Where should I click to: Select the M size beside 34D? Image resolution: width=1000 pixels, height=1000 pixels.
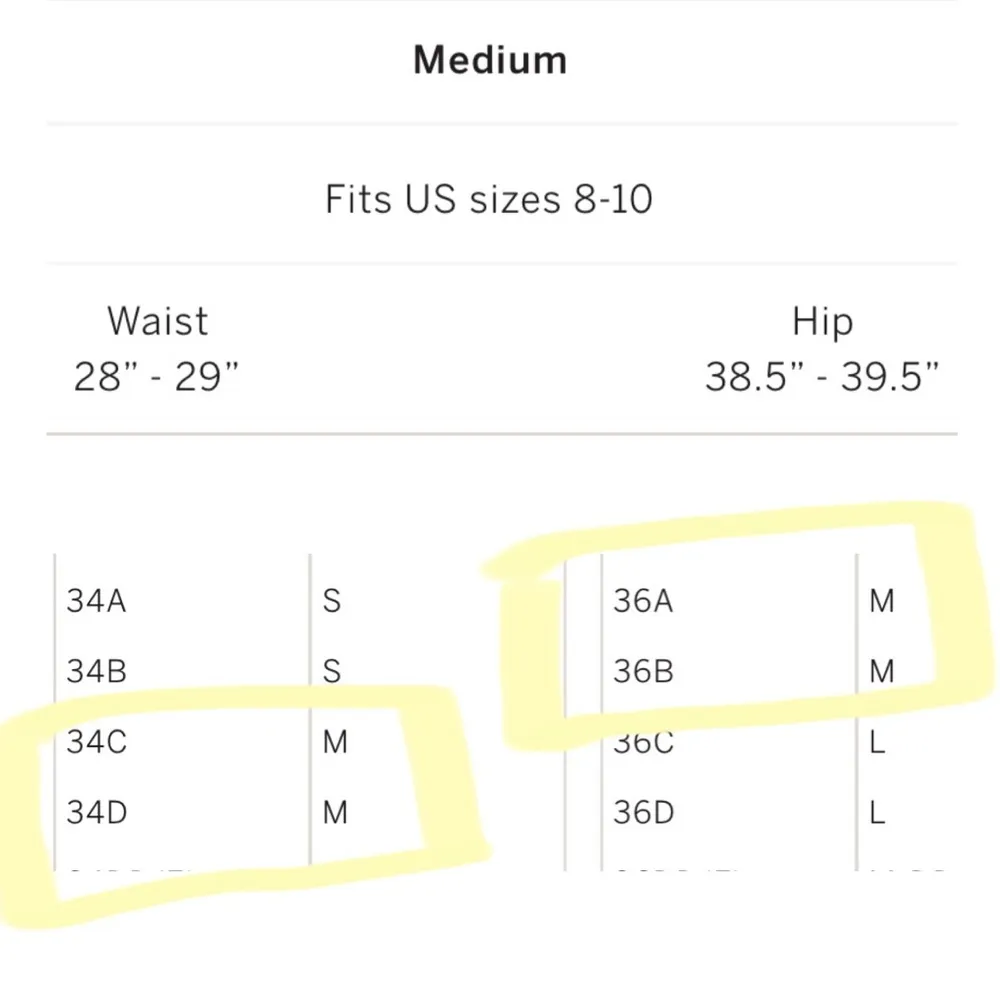[x=335, y=813]
